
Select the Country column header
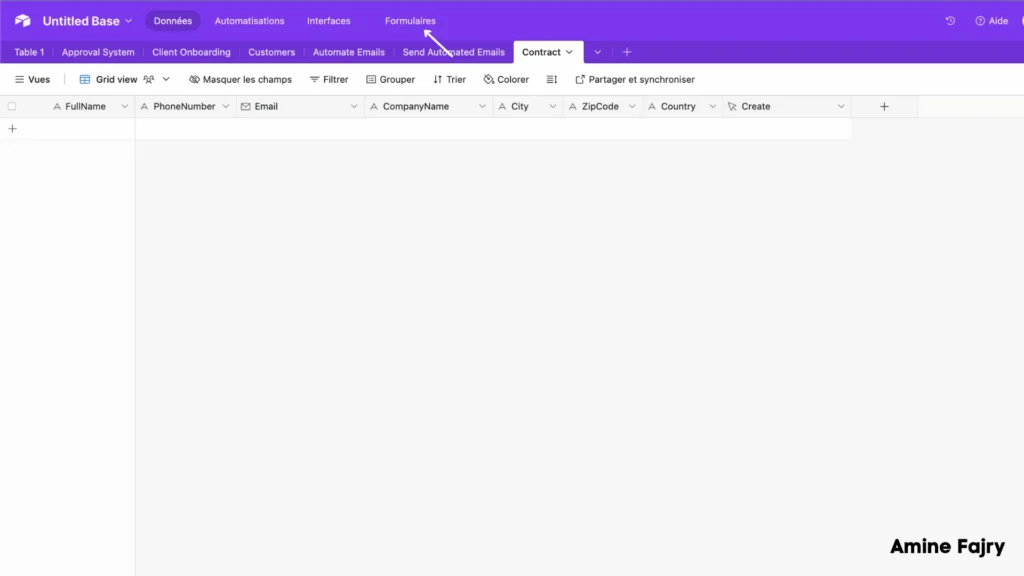(682, 106)
